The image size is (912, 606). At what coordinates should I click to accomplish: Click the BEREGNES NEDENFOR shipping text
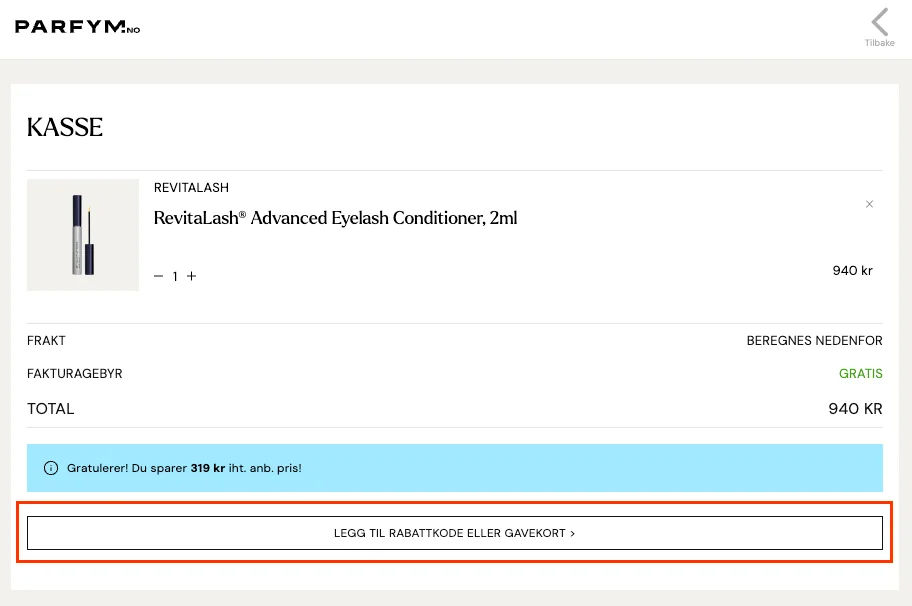[814, 341]
